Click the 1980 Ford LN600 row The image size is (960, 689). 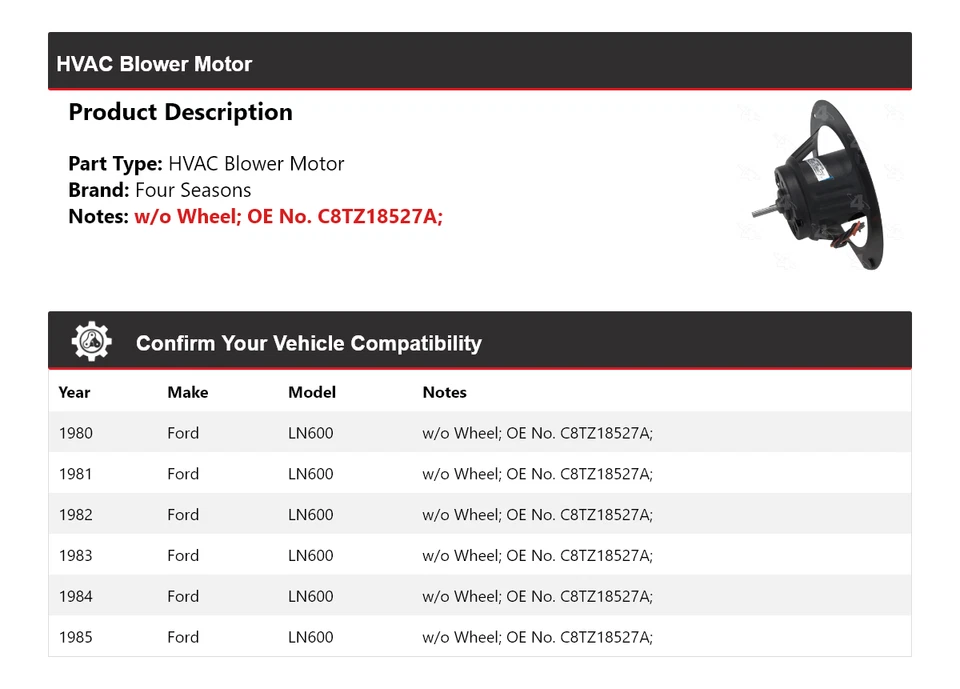tap(479, 433)
